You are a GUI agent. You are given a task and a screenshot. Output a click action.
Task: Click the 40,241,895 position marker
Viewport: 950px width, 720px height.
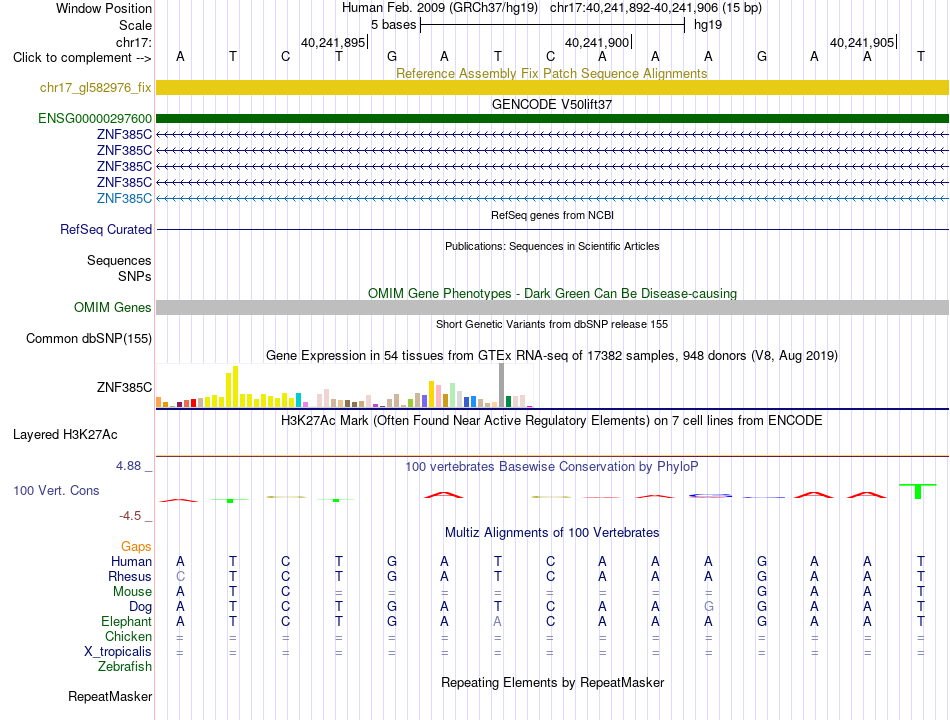334,42
